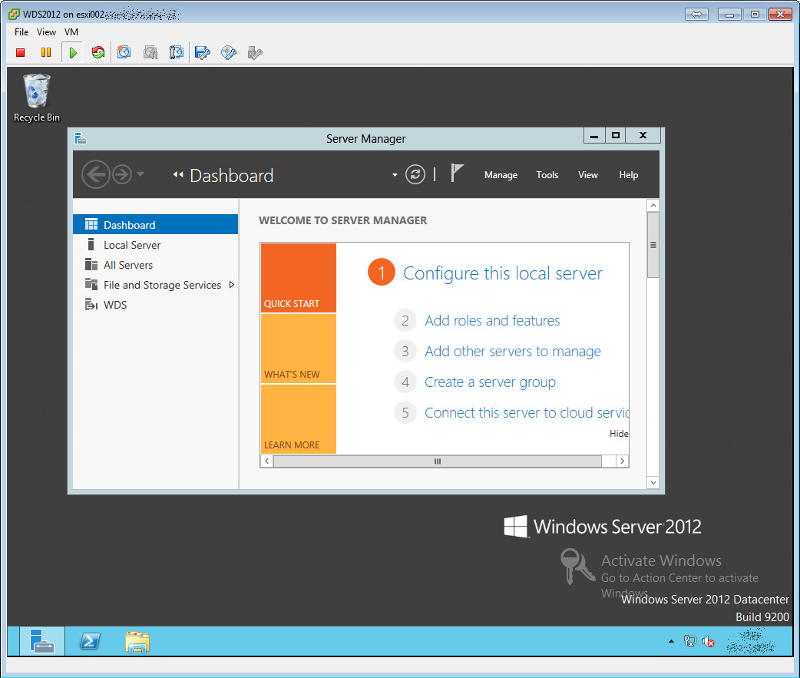This screenshot has height=678, width=800.
Task: Open navigation history dropdown arrow
Action: (x=140, y=174)
